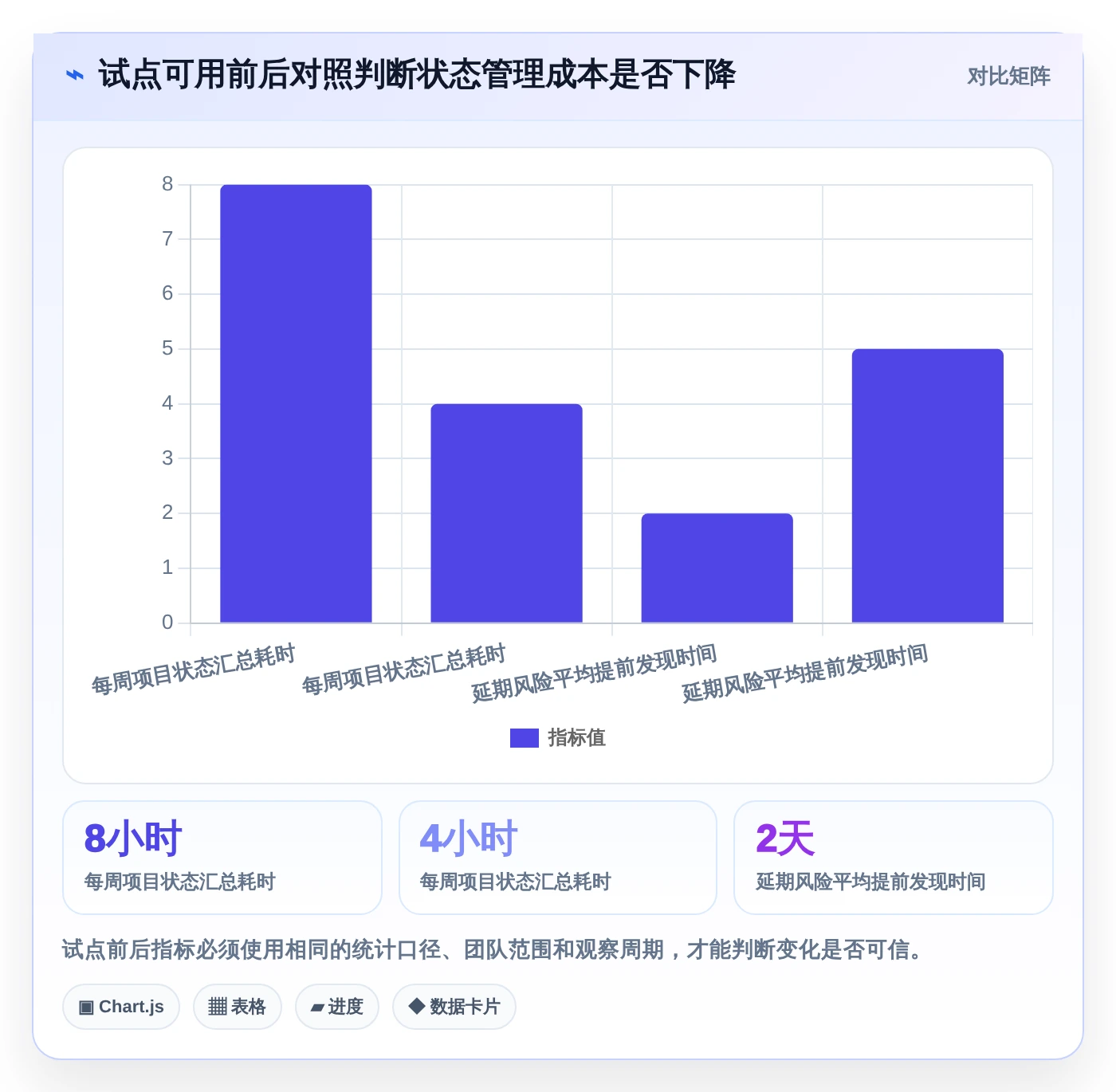Click the parallelogram icon in the 进度 chip
The image size is (1116, 1092).
(x=317, y=1008)
